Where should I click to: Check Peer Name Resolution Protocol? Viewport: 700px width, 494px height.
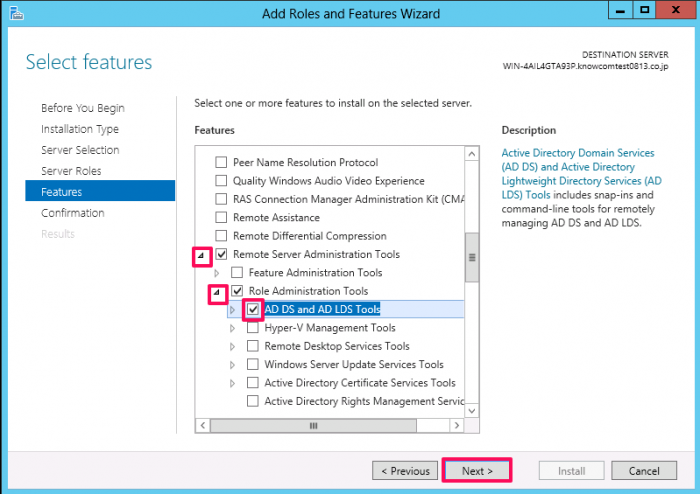point(221,162)
